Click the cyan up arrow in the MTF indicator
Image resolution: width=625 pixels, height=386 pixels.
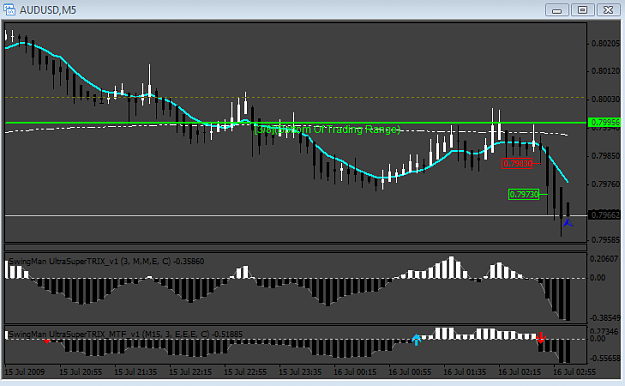click(x=416, y=340)
